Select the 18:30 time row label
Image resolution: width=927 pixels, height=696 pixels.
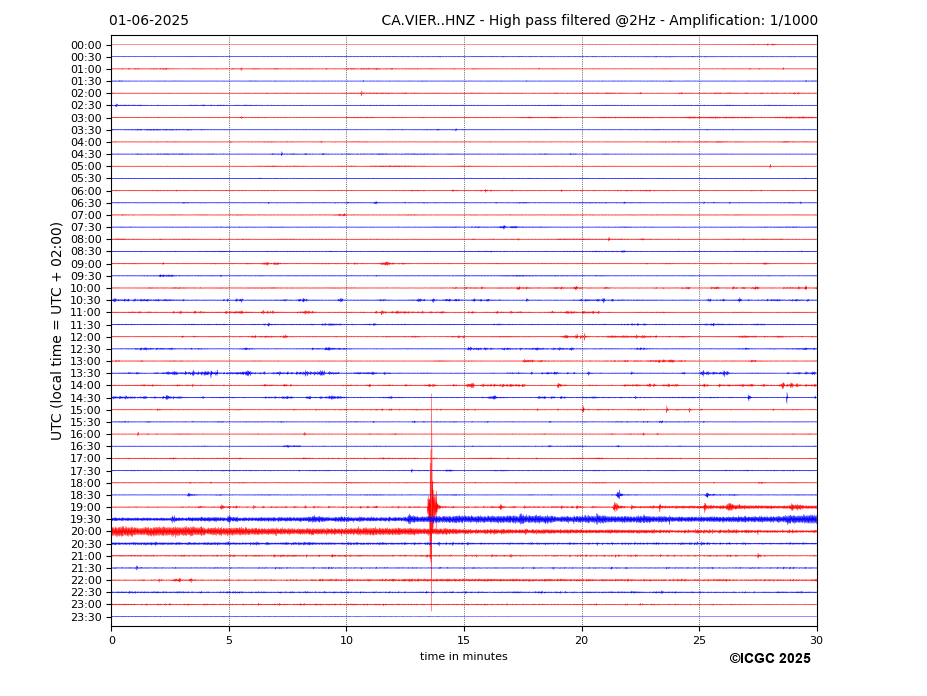pos(86,496)
